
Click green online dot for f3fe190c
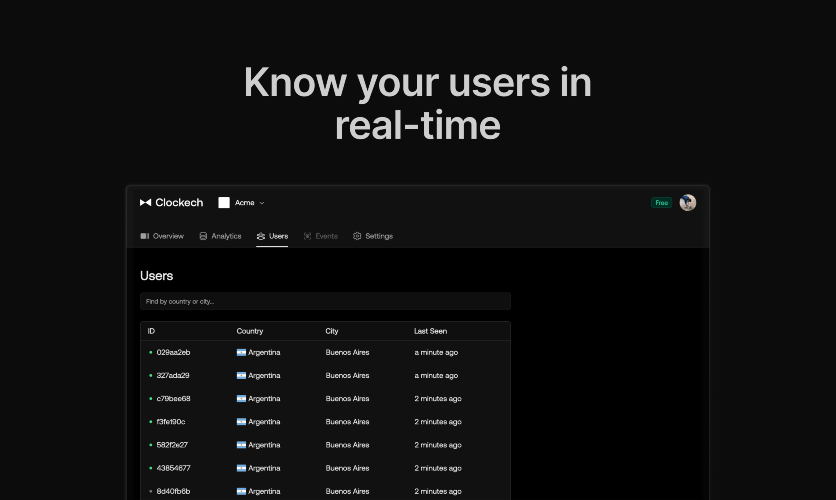[150, 422]
